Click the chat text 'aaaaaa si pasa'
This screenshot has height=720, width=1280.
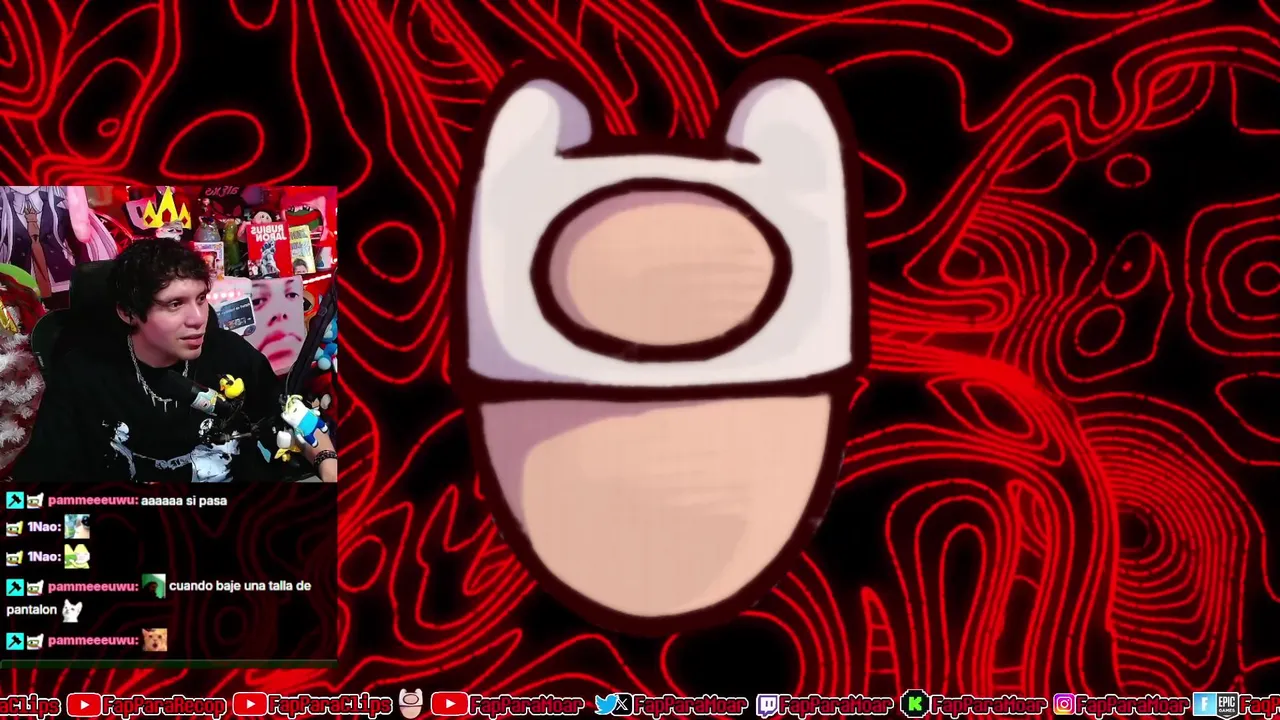[x=184, y=500]
